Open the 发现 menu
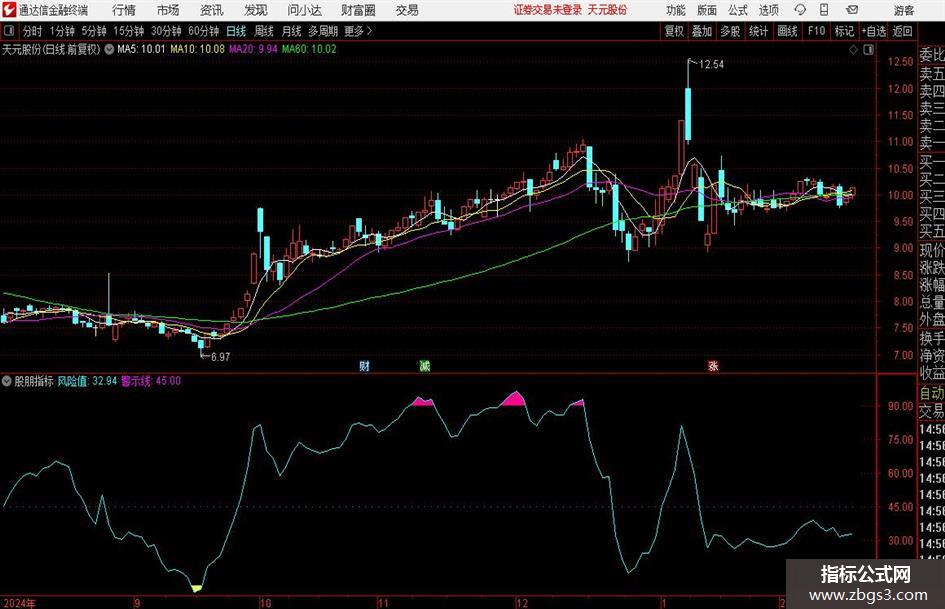The image size is (945, 609). click(x=256, y=10)
